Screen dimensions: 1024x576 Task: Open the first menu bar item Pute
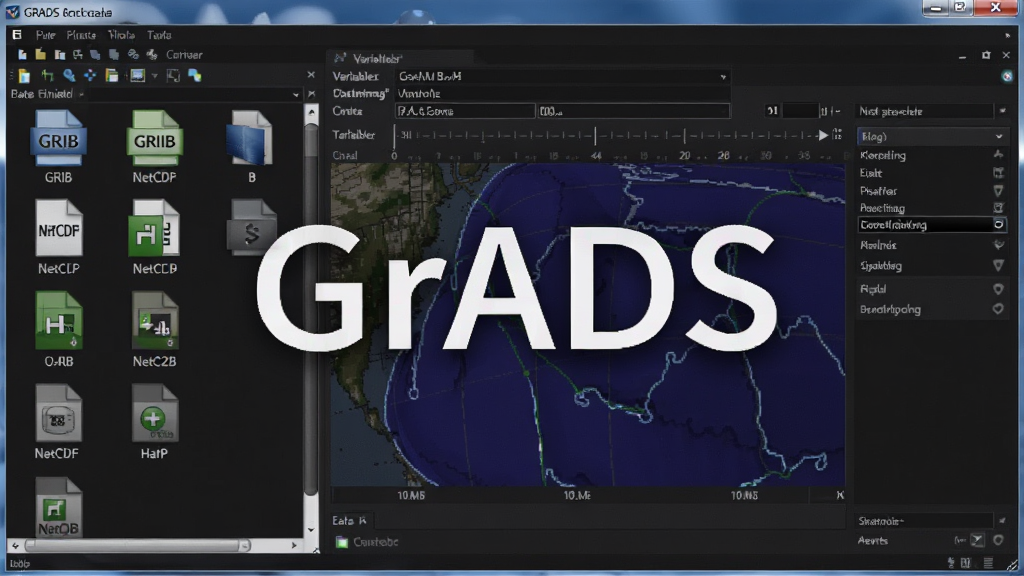click(x=46, y=35)
